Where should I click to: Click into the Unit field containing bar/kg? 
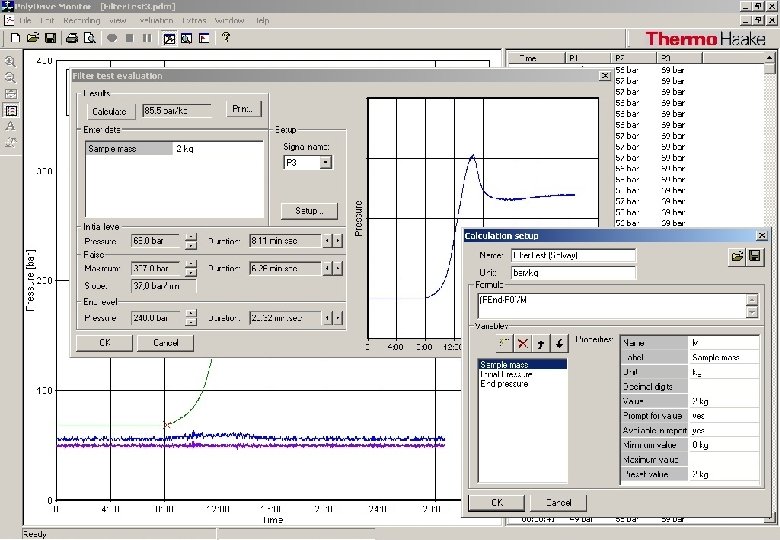tap(573, 272)
